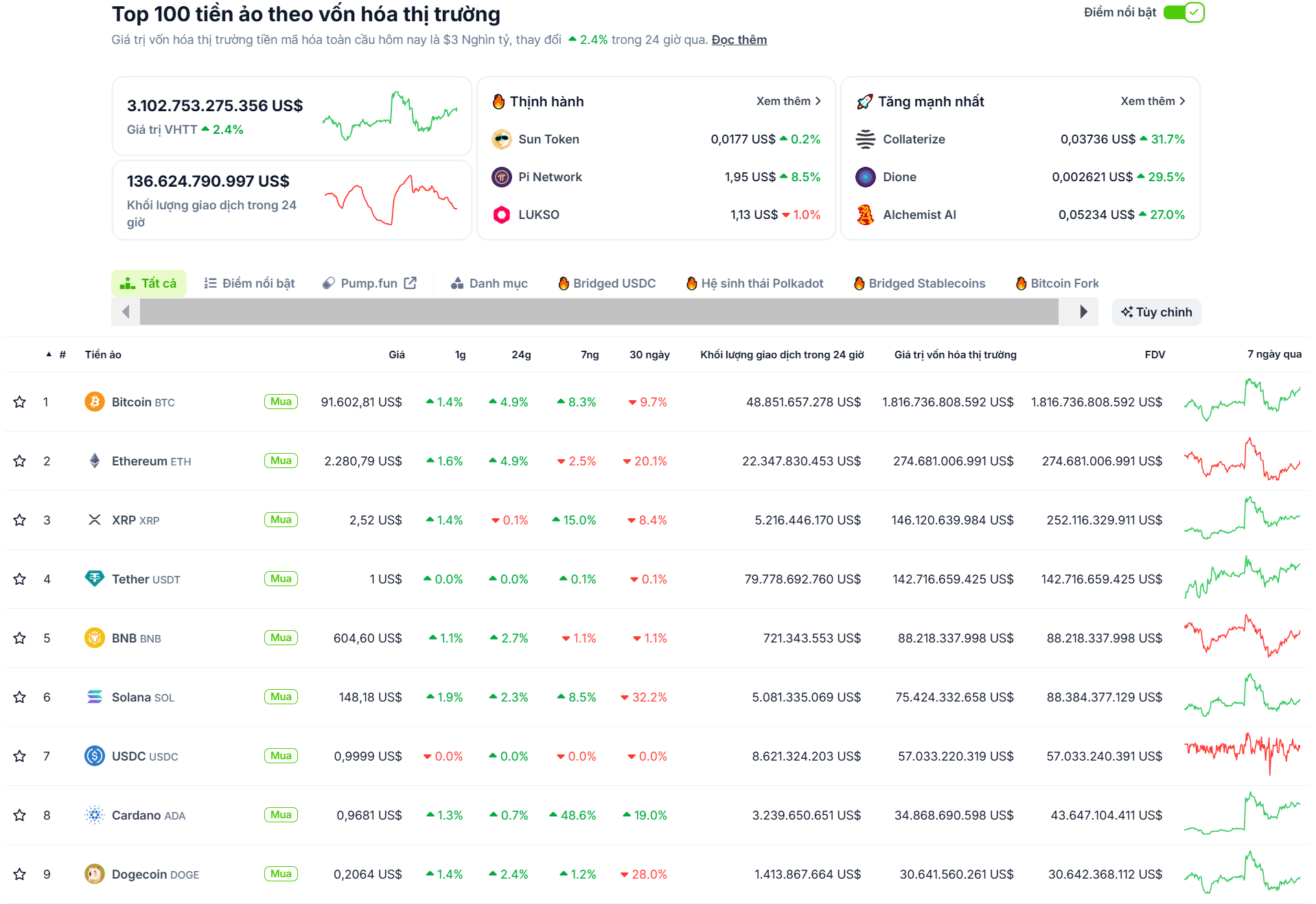Click the sparkle icon on Tùy chỉnh
The width and height of the screenshot is (1316, 904).
(x=1127, y=312)
